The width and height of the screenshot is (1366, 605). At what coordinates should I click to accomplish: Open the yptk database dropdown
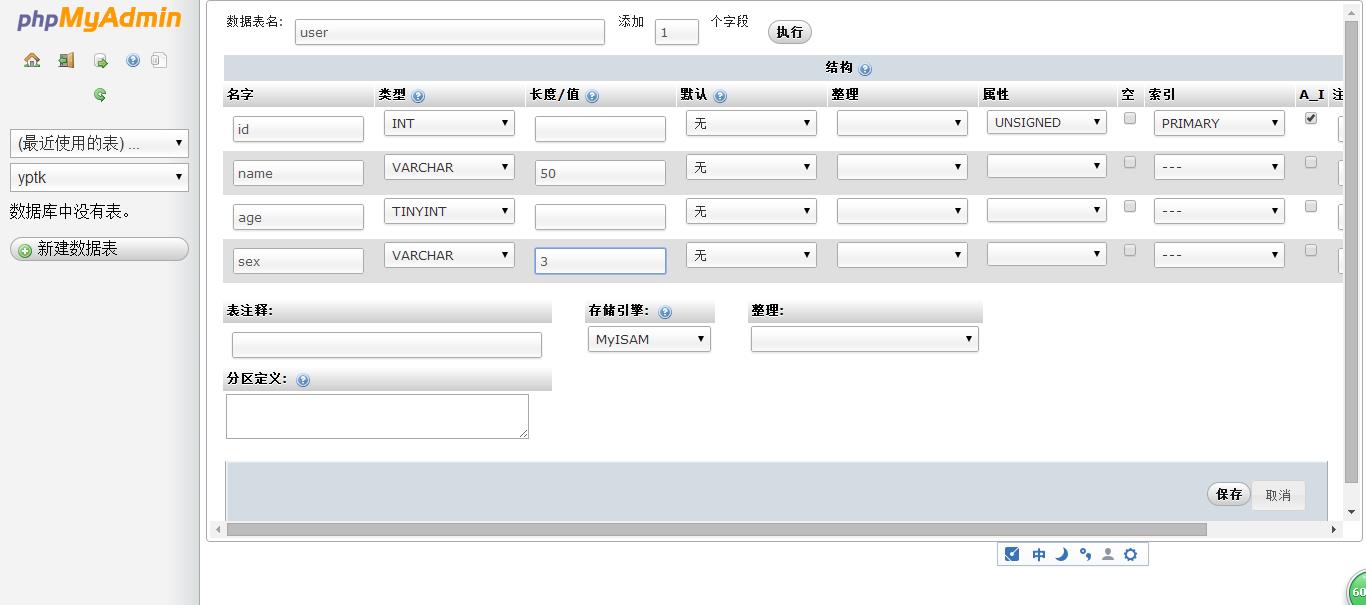tap(99, 178)
